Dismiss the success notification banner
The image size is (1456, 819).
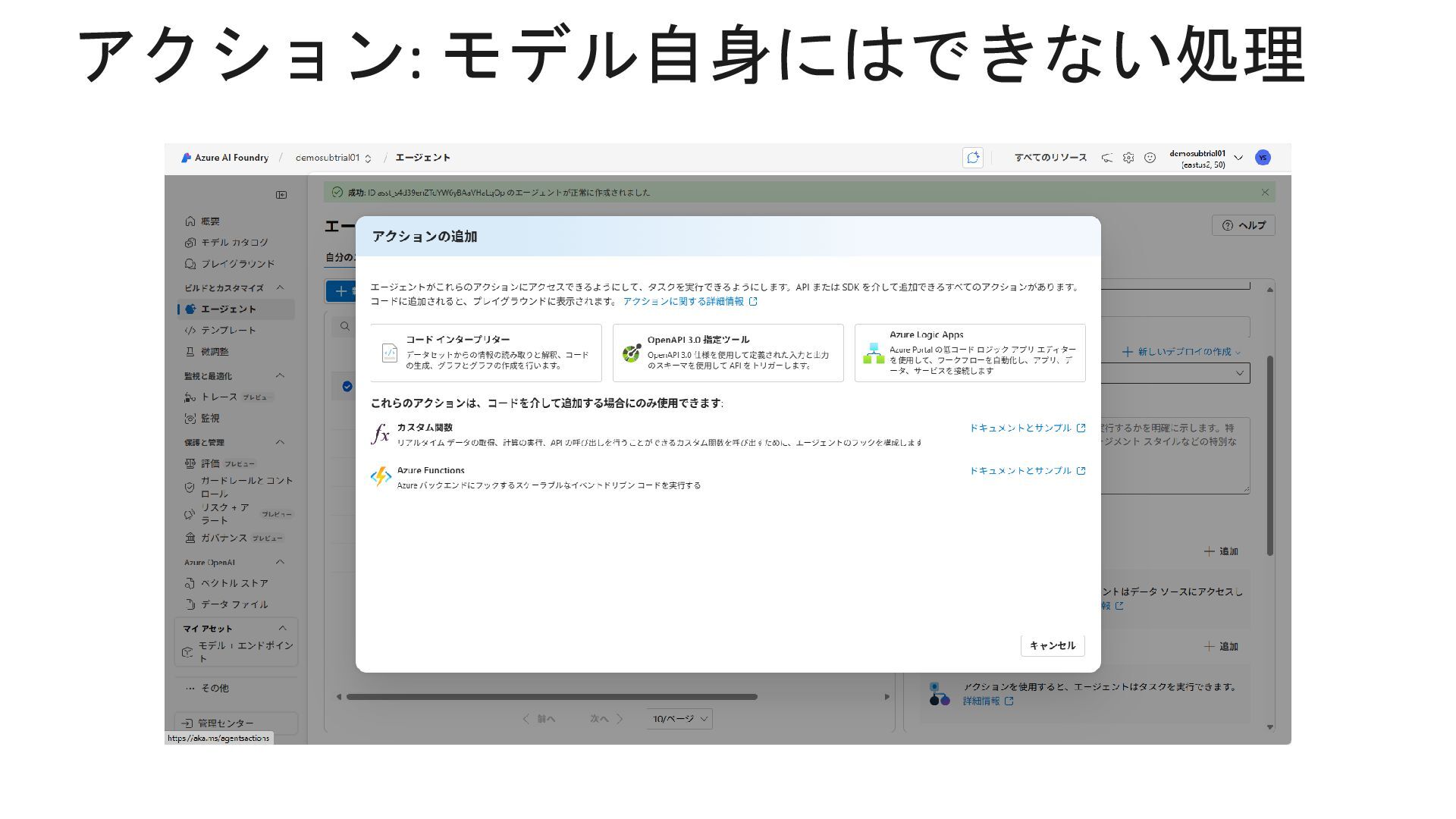click(1265, 193)
